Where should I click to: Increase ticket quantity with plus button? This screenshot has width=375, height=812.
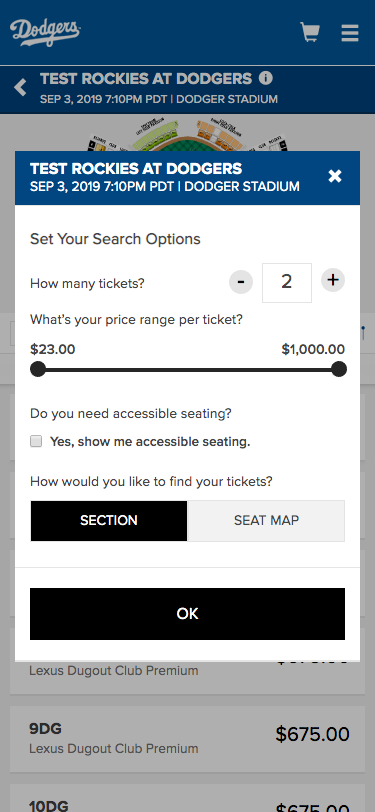tap(333, 281)
